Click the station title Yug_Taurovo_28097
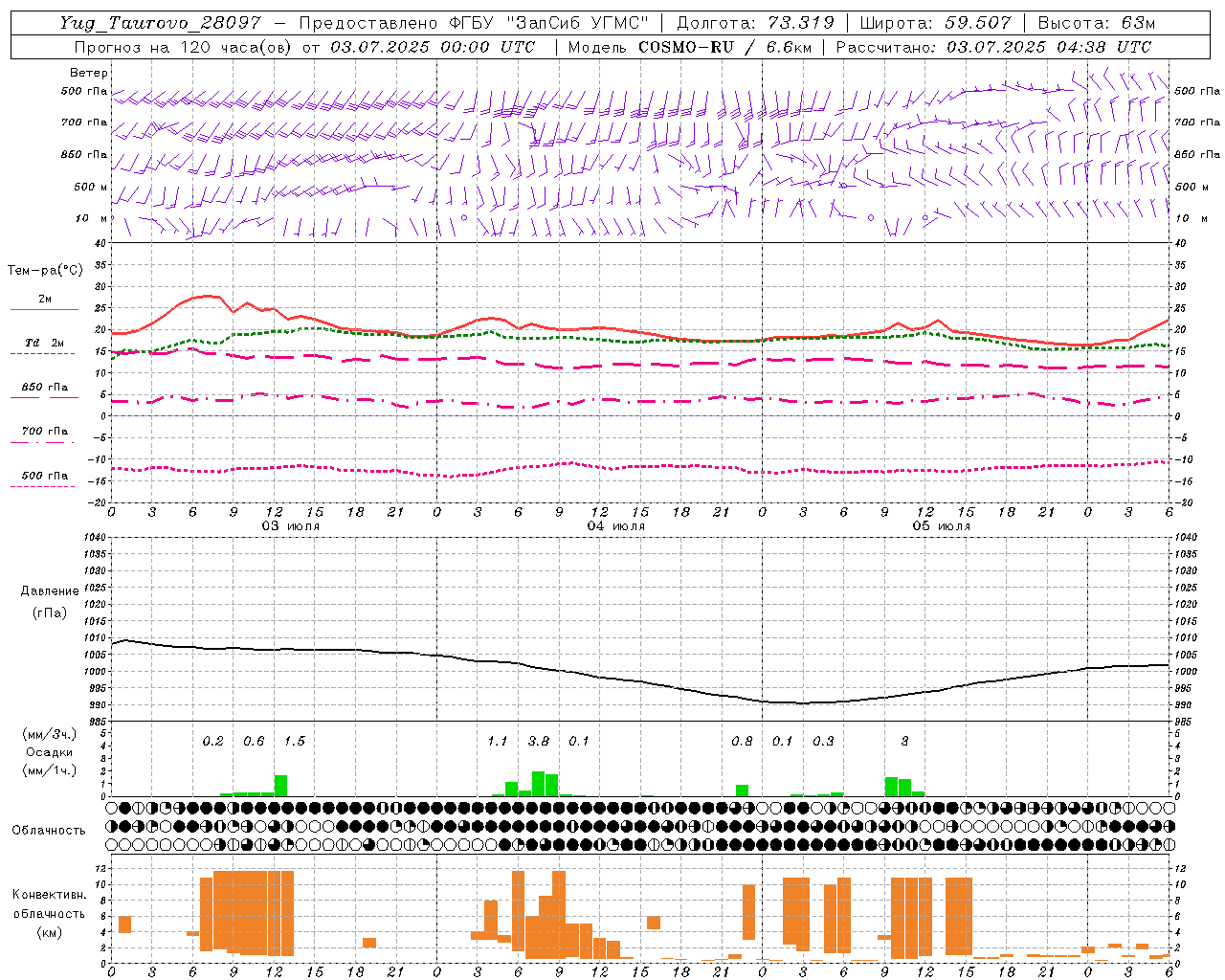Viewport: 1225px width, 980px height. 160,23
